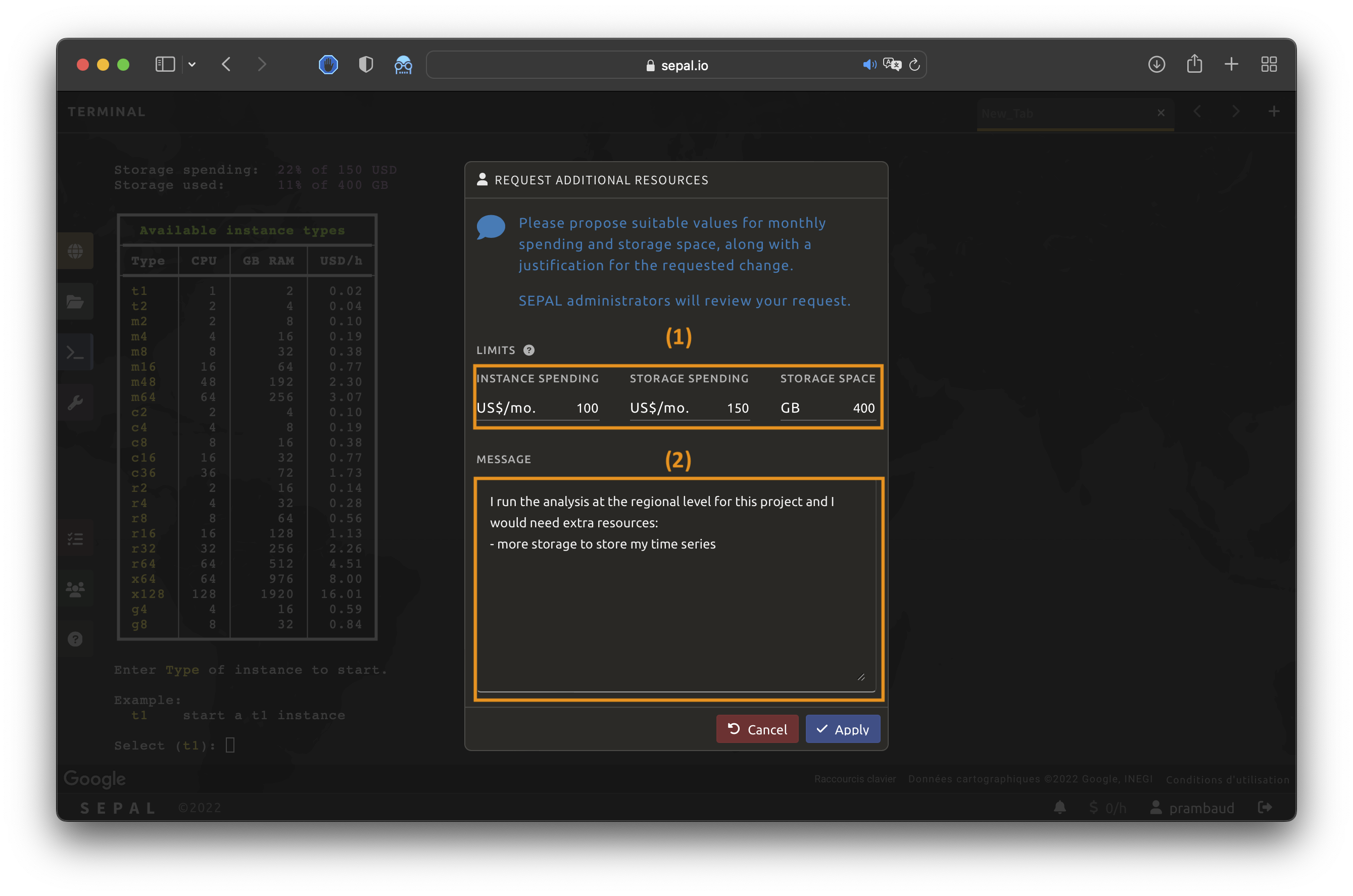1353x896 pixels.
Task: Click the Process globe icon in sidebar
Action: click(x=75, y=251)
